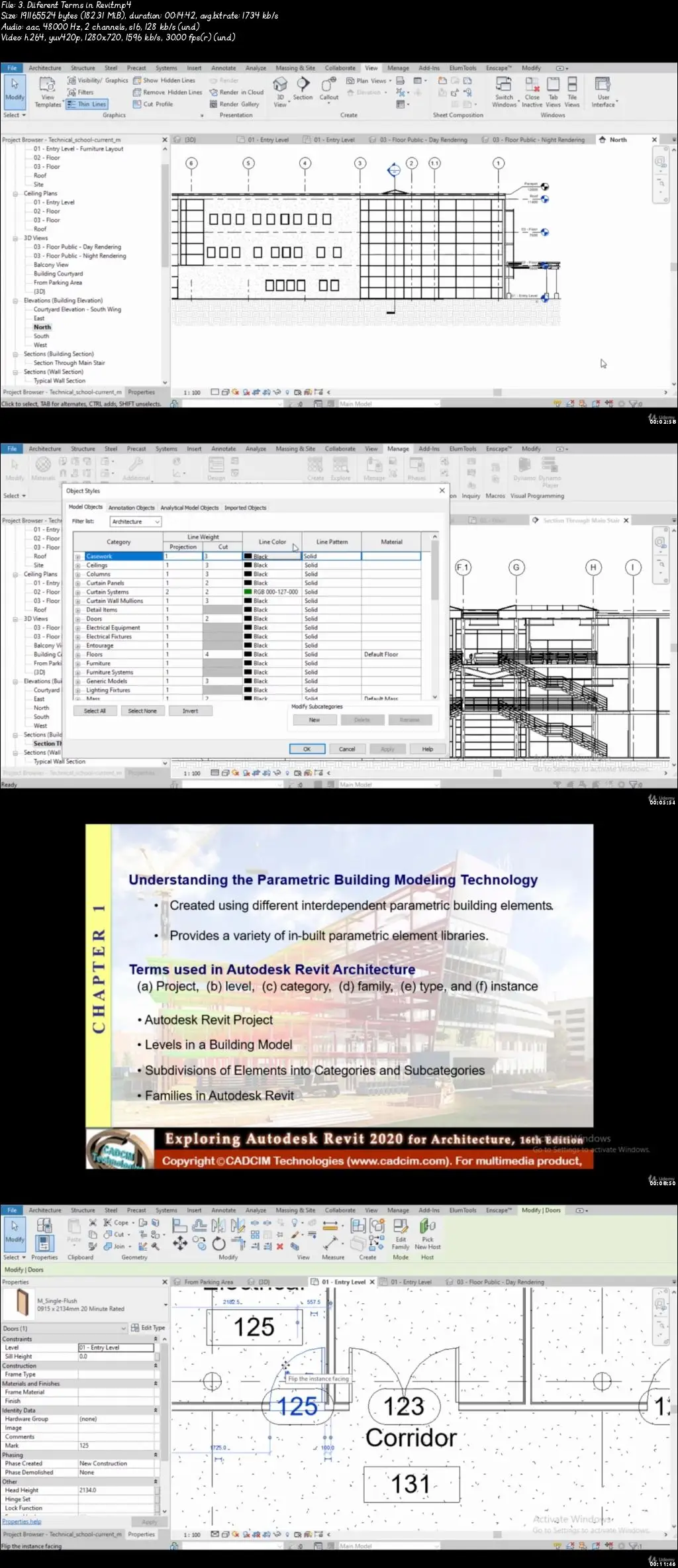Click Edit Family in Mode panel

[x=401, y=1234]
